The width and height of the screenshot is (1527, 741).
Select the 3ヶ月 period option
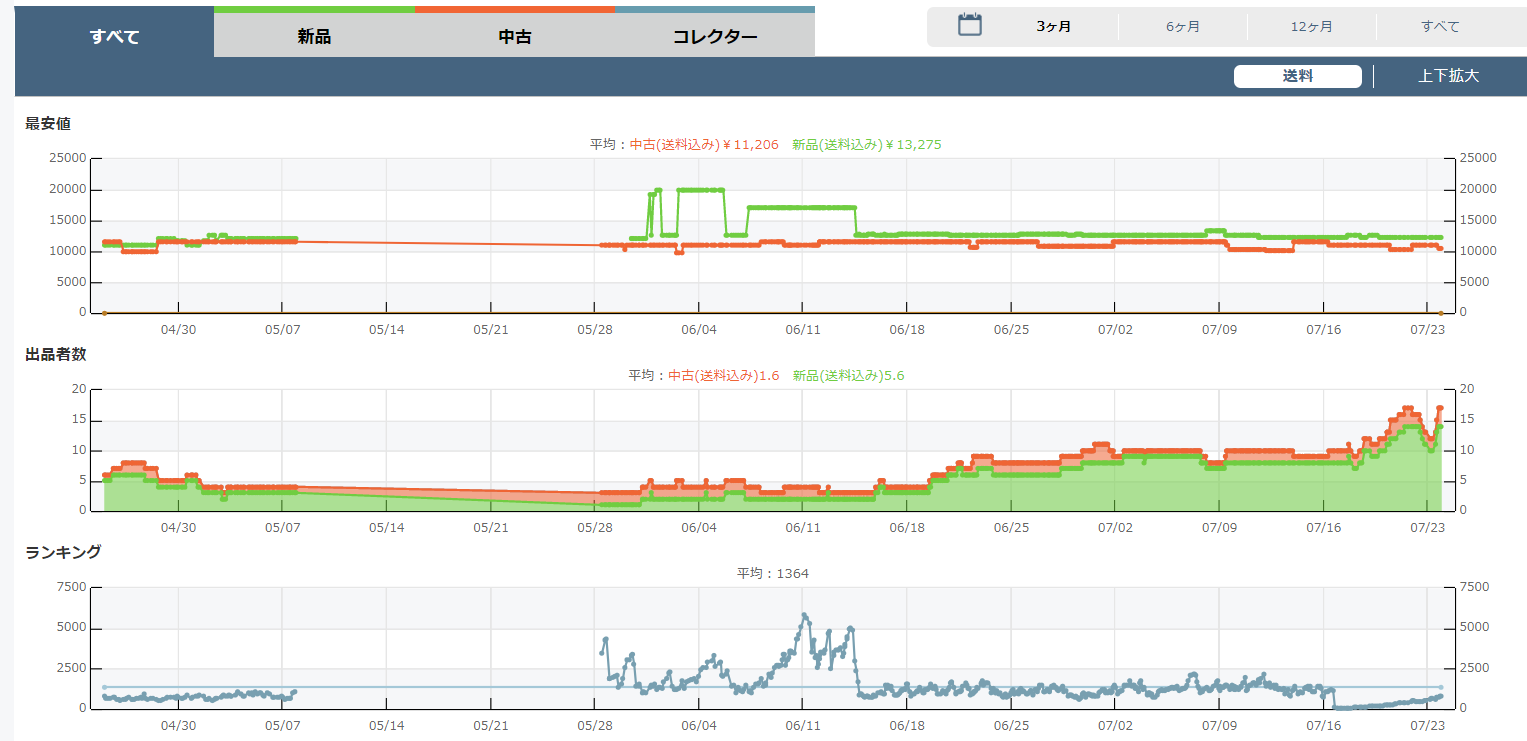point(1053,27)
